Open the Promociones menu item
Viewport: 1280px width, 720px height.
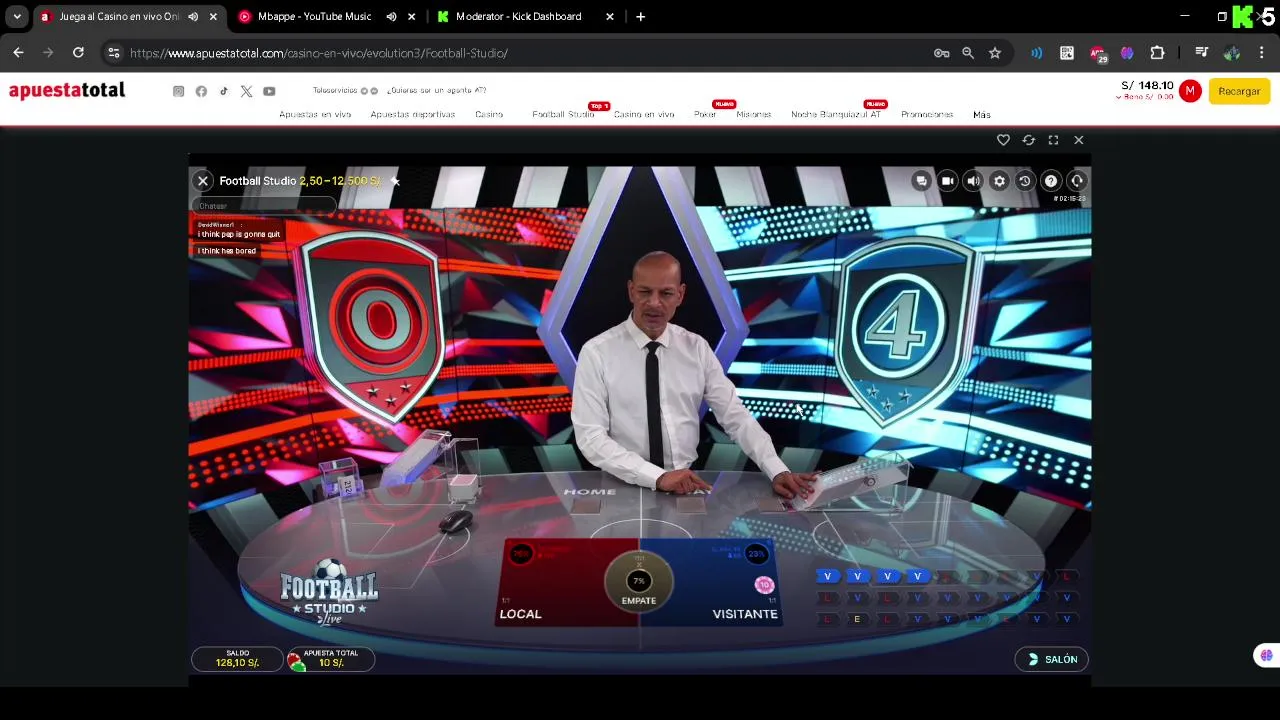pos(927,114)
